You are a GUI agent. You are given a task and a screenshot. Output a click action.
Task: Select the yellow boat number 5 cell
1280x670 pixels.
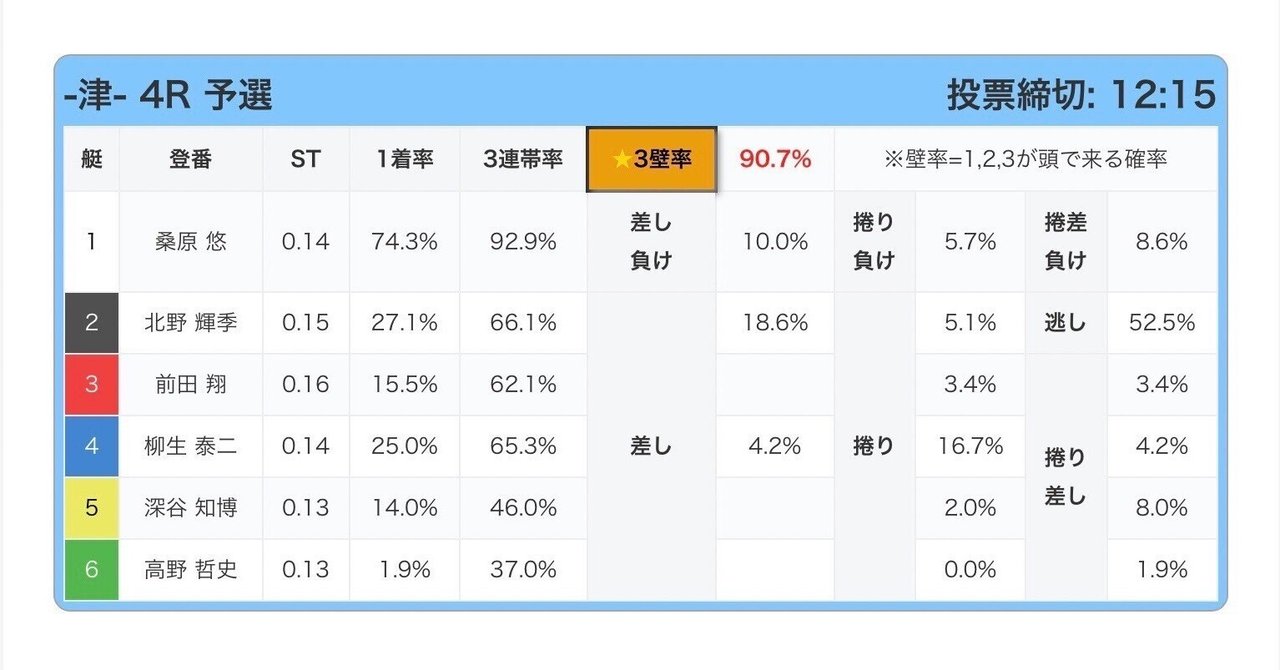point(92,508)
